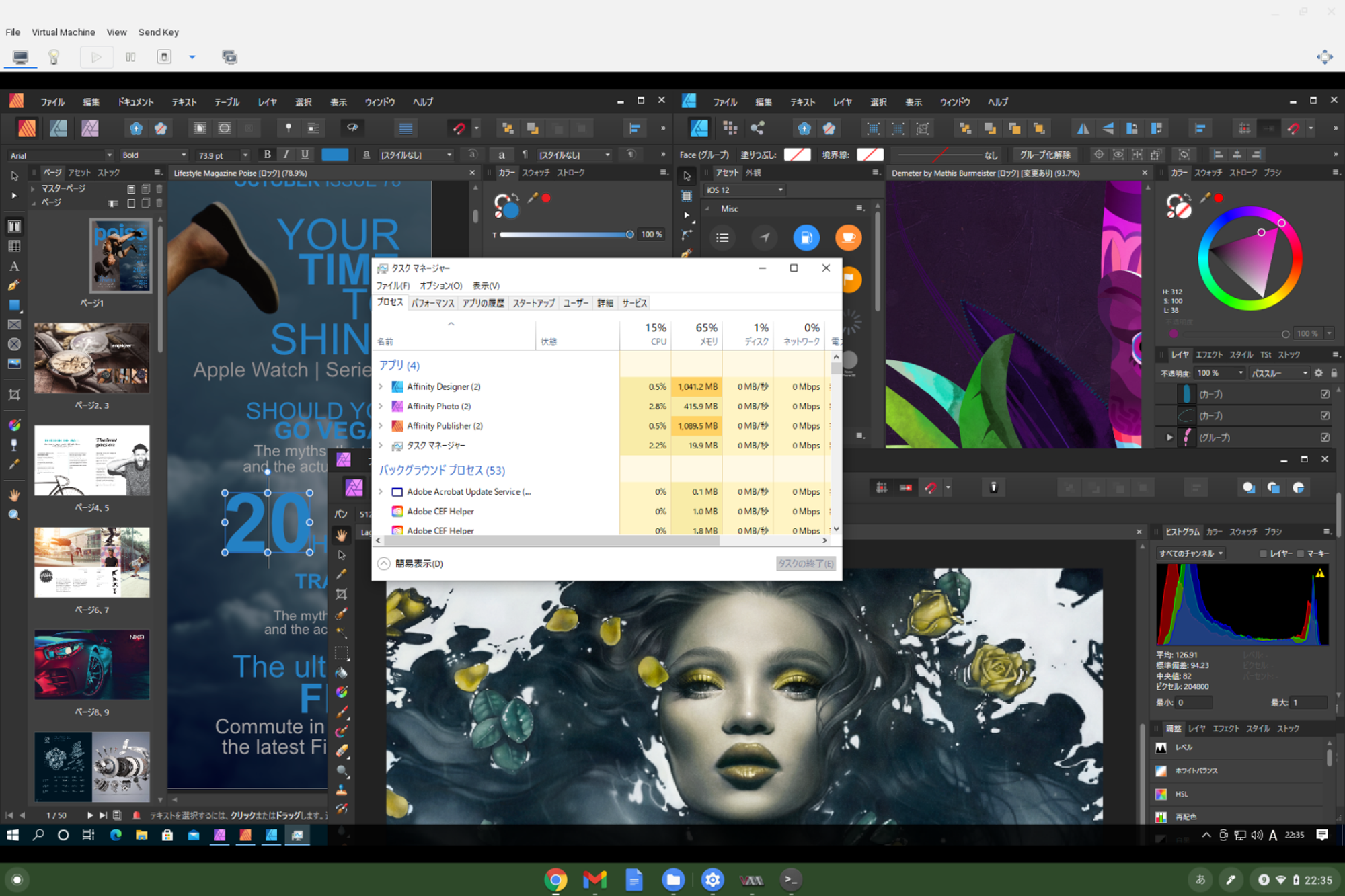Click the pin icon in Publisher toolbar
Viewport: 1345px width, 896px height.
pos(289,128)
